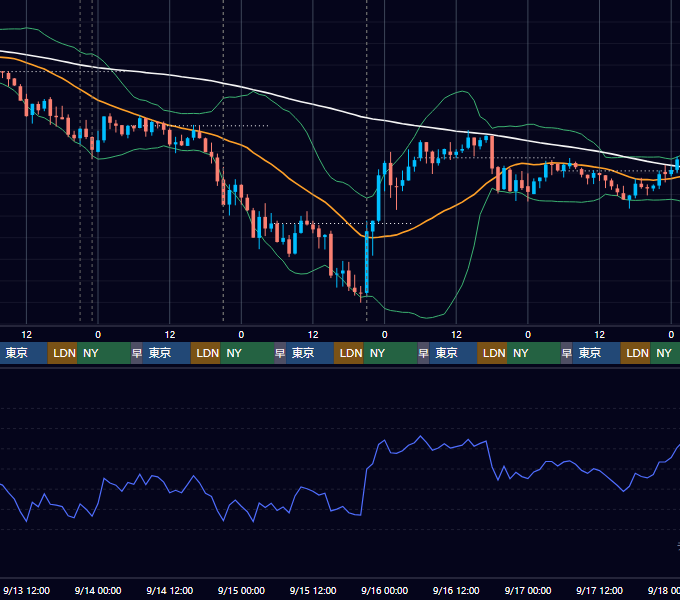Select the 9/17 12:00 time axis label
The height and width of the screenshot is (600, 680).
[599, 590]
